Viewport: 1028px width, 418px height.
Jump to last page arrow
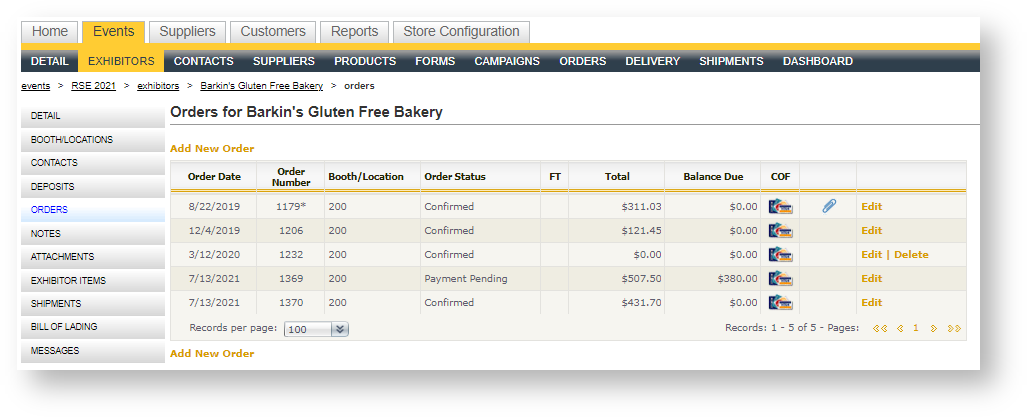pyautogui.click(x=954, y=328)
